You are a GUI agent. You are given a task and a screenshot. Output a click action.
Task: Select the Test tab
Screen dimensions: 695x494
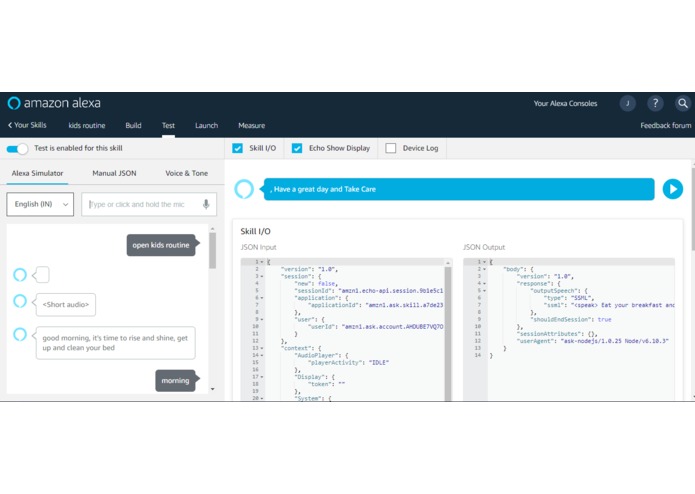point(168,125)
